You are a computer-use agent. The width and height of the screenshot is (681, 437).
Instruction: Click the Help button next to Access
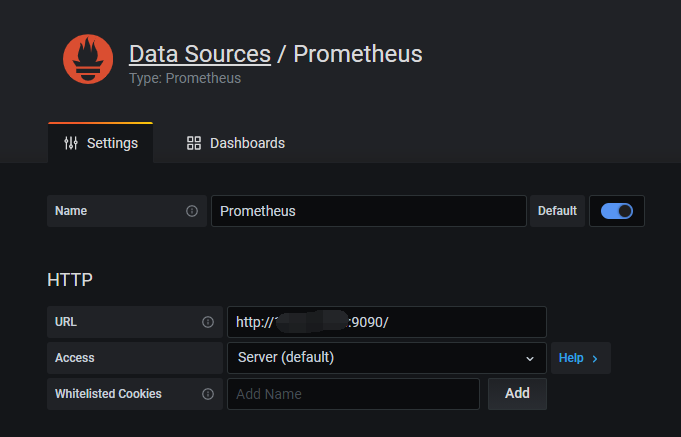tap(580, 358)
